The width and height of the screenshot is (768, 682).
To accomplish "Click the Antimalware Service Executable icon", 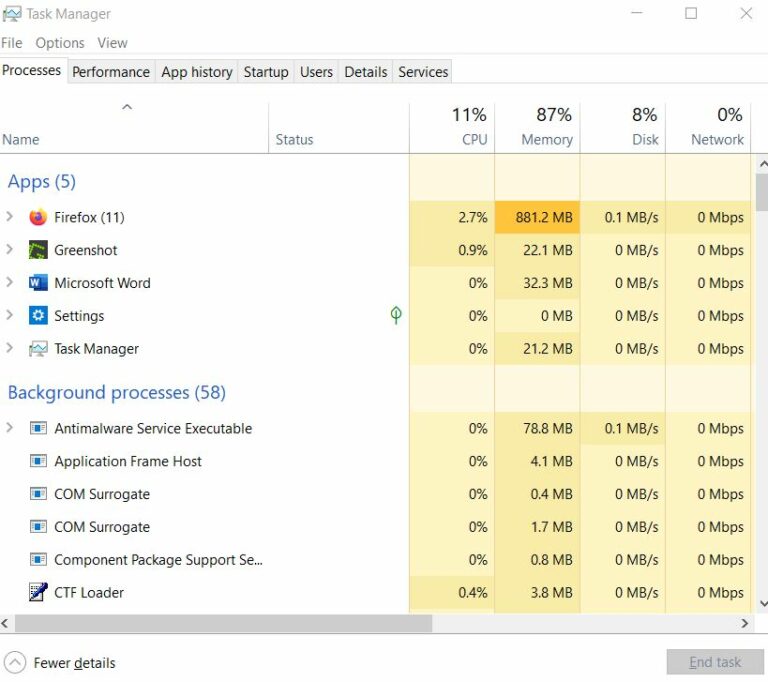I will pyautogui.click(x=38, y=428).
